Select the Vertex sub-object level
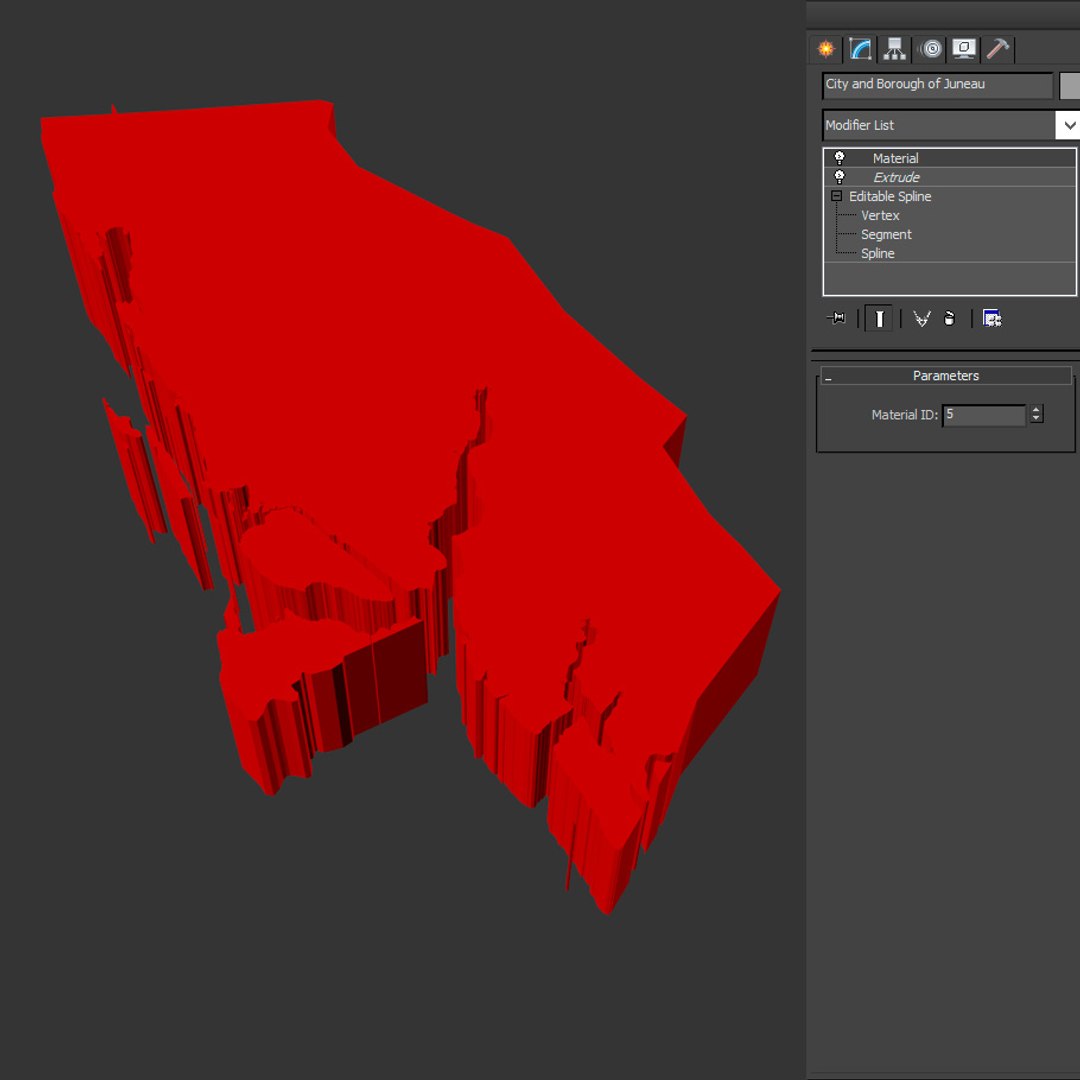1080x1080 pixels. point(880,216)
